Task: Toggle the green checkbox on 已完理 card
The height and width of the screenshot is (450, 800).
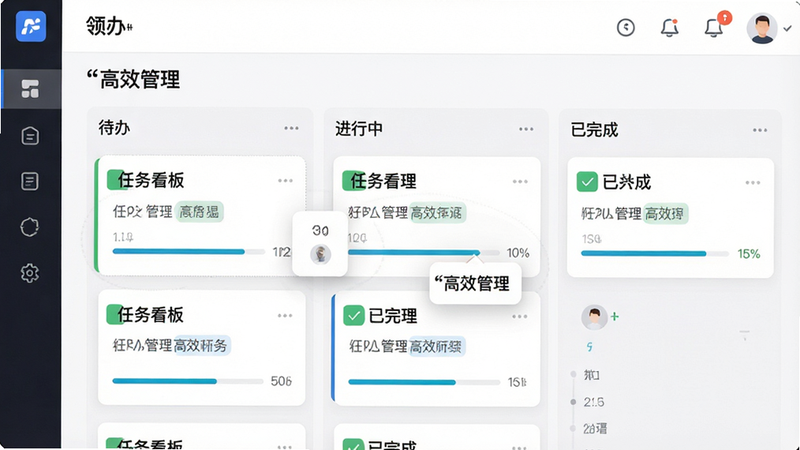Action: (353, 315)
